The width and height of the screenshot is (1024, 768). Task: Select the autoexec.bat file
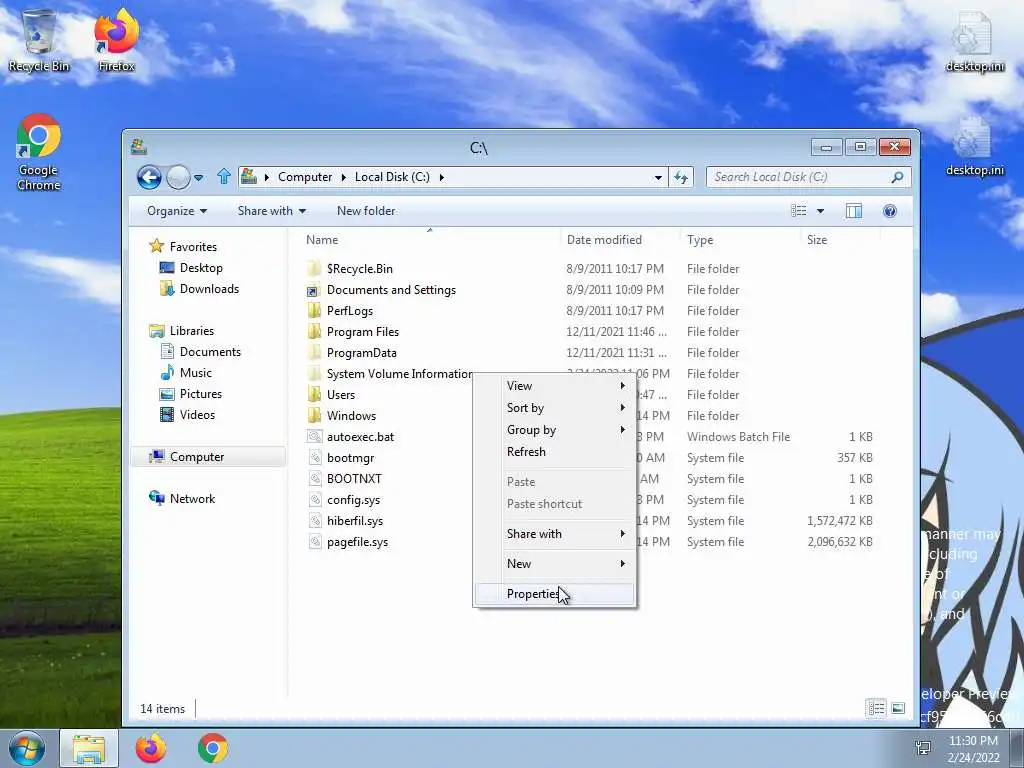click(351, 436)
